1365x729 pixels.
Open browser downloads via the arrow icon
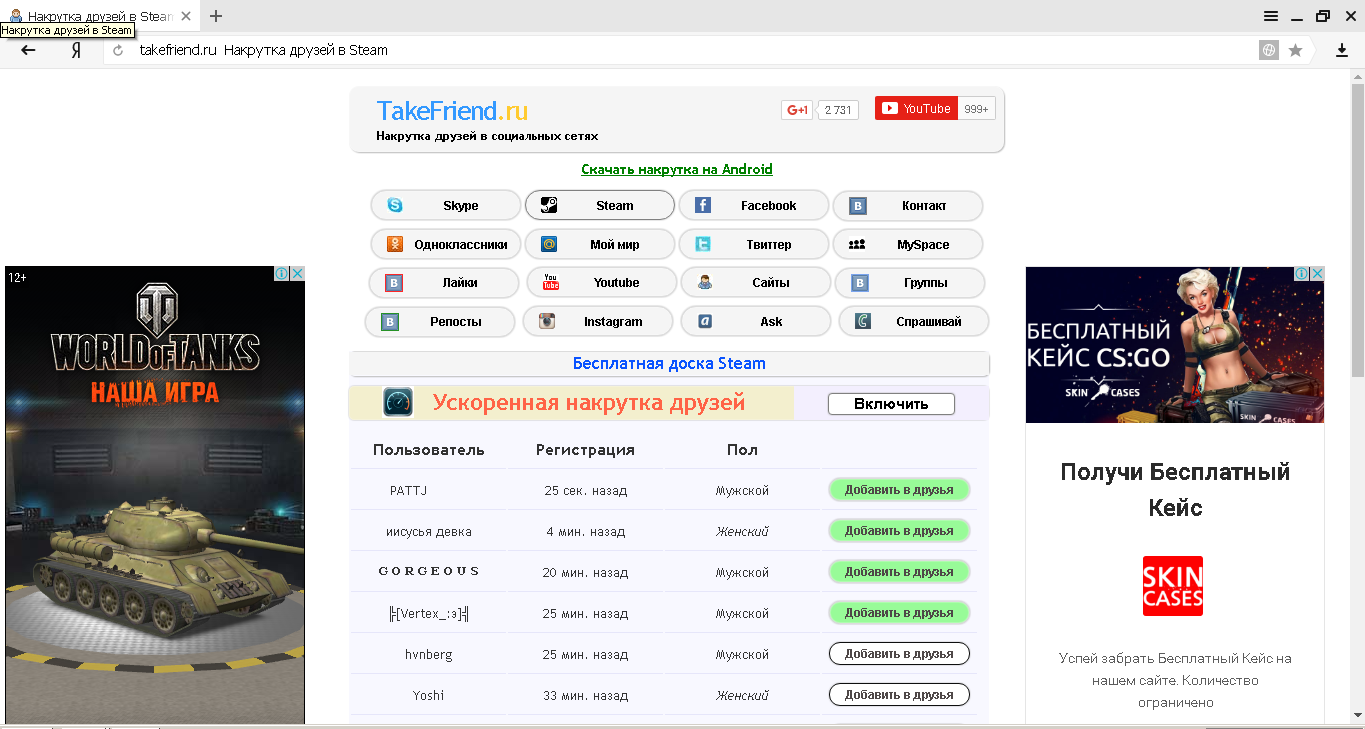pos(1342,50)
